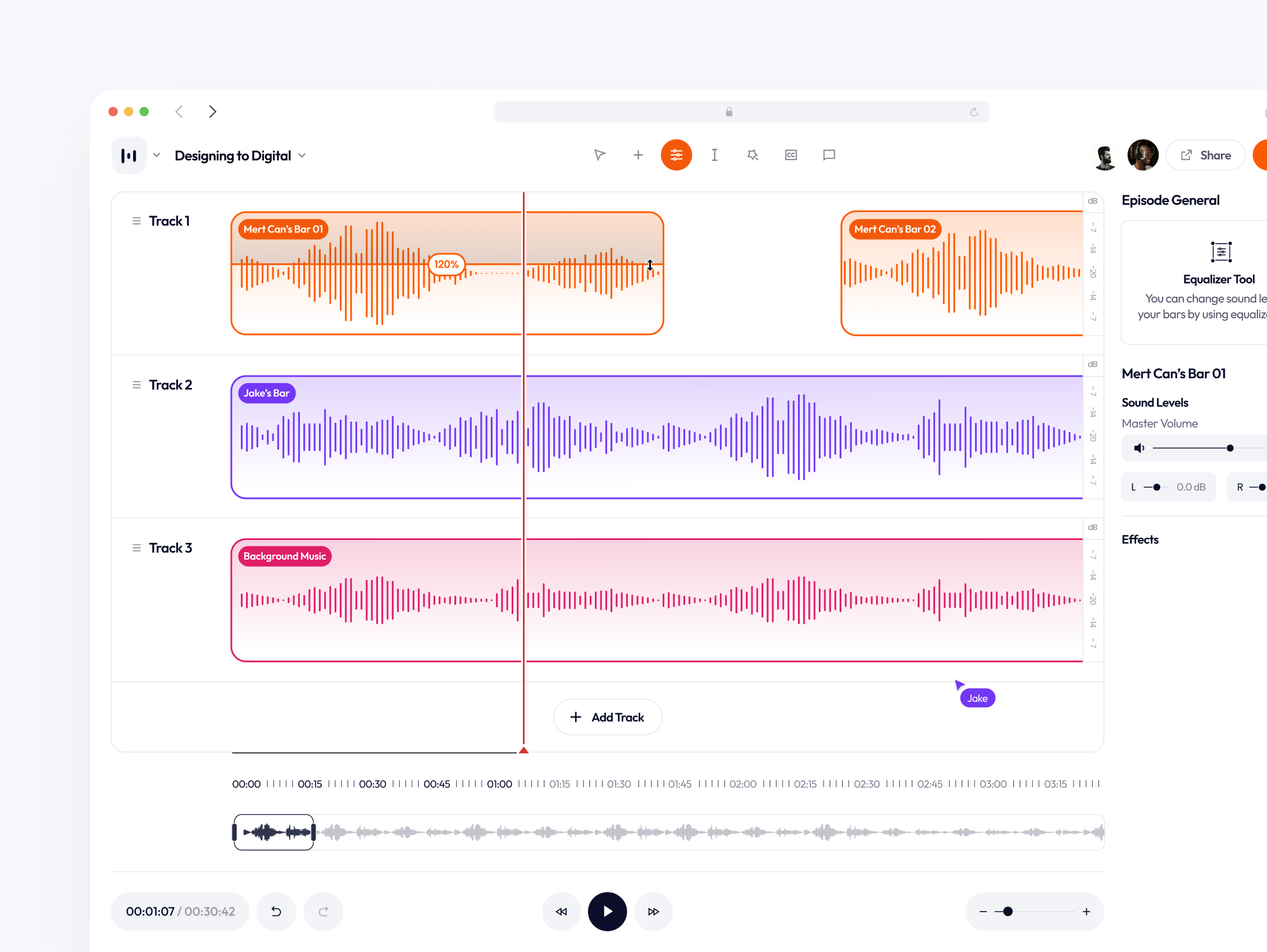Open Track 3 options via its handle menu
The image size is (1267, 952).
pyautogui.click(x=136, y=547)
